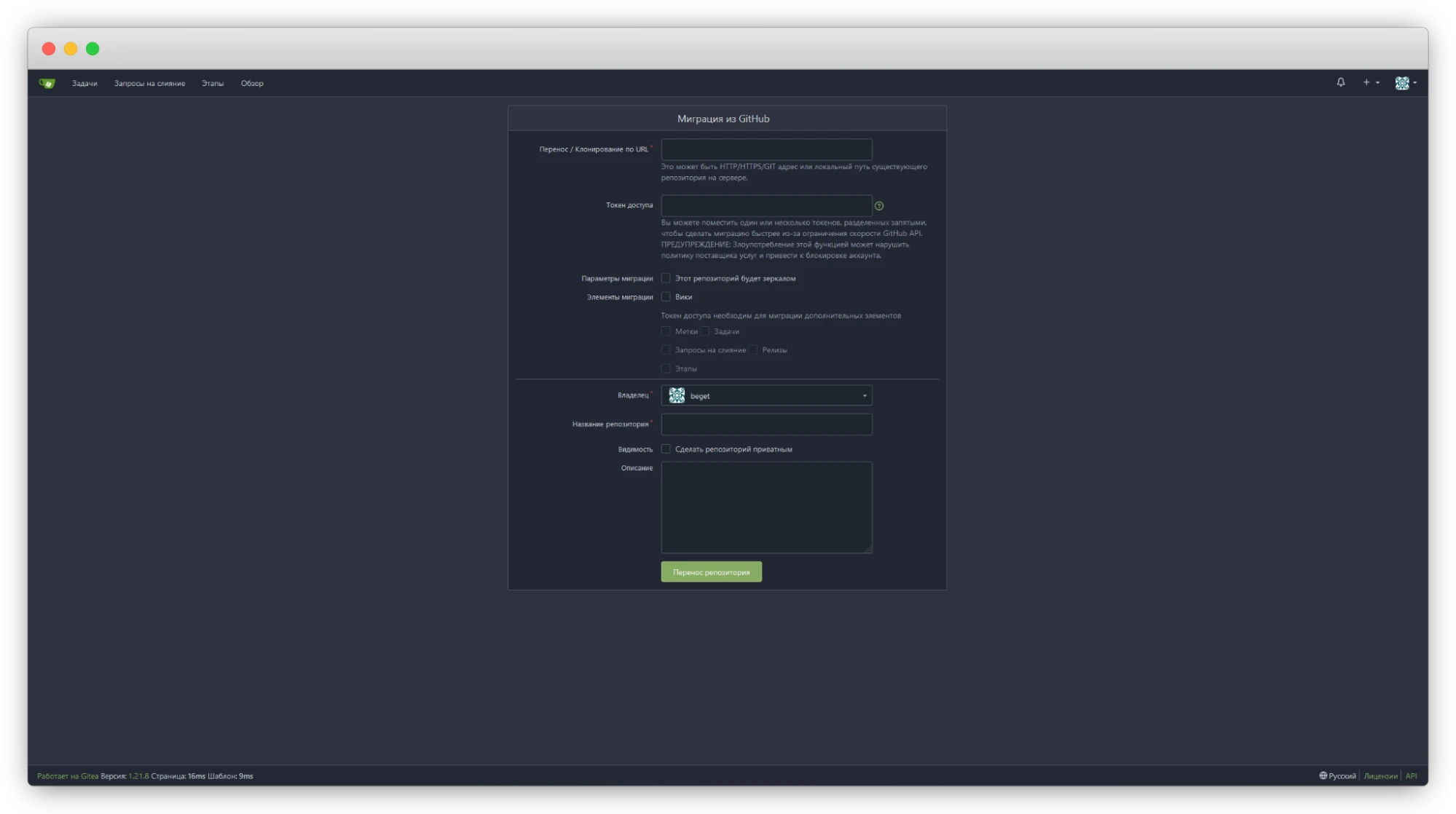The width and height of the screenshot is (1456, 814).
Task: Enable 'Этот репозиторий будет зеркалом'
Action: pos(666,277)
